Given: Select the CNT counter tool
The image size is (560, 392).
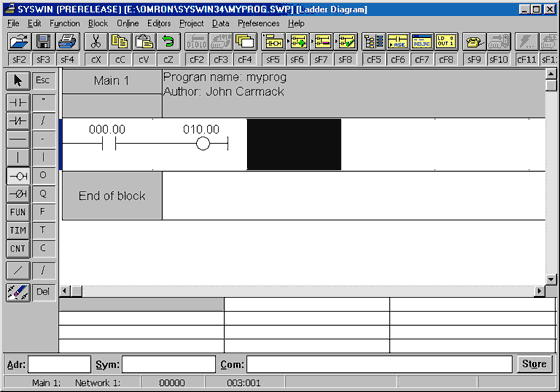Looking at the screenshot, I should [18, 248].
